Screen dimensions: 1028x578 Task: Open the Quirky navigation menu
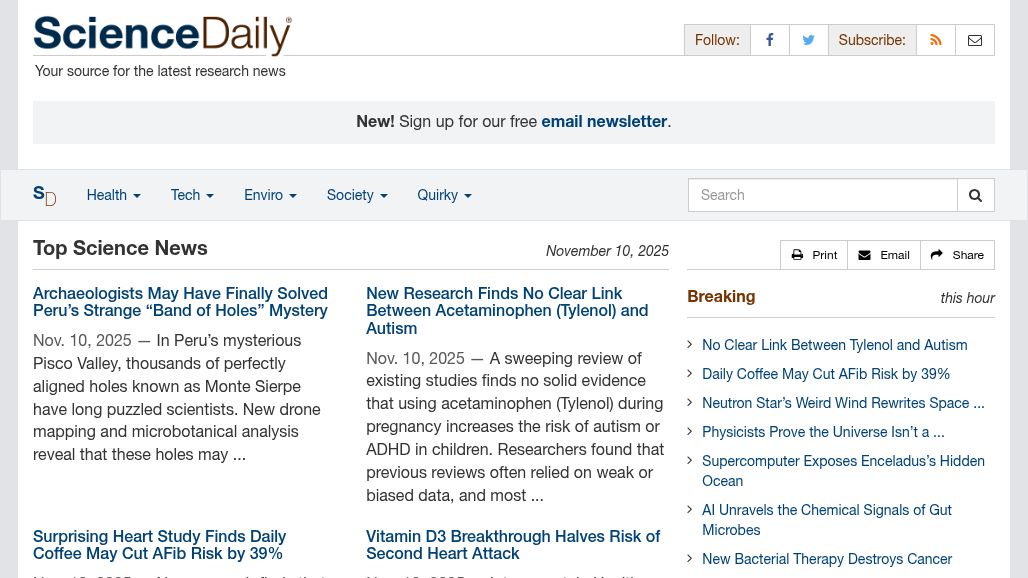[x=444, y=195]
